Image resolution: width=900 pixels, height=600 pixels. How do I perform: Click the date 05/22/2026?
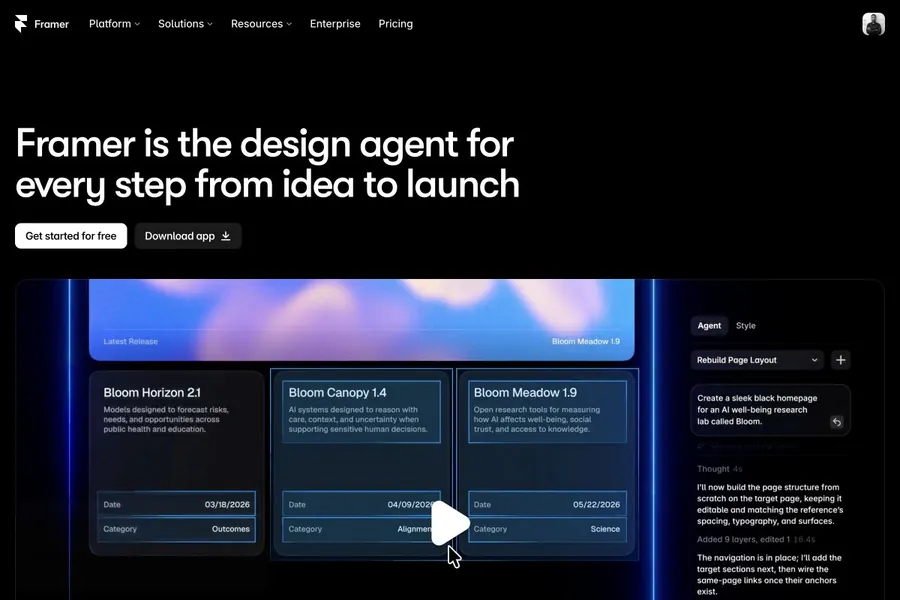596,505
